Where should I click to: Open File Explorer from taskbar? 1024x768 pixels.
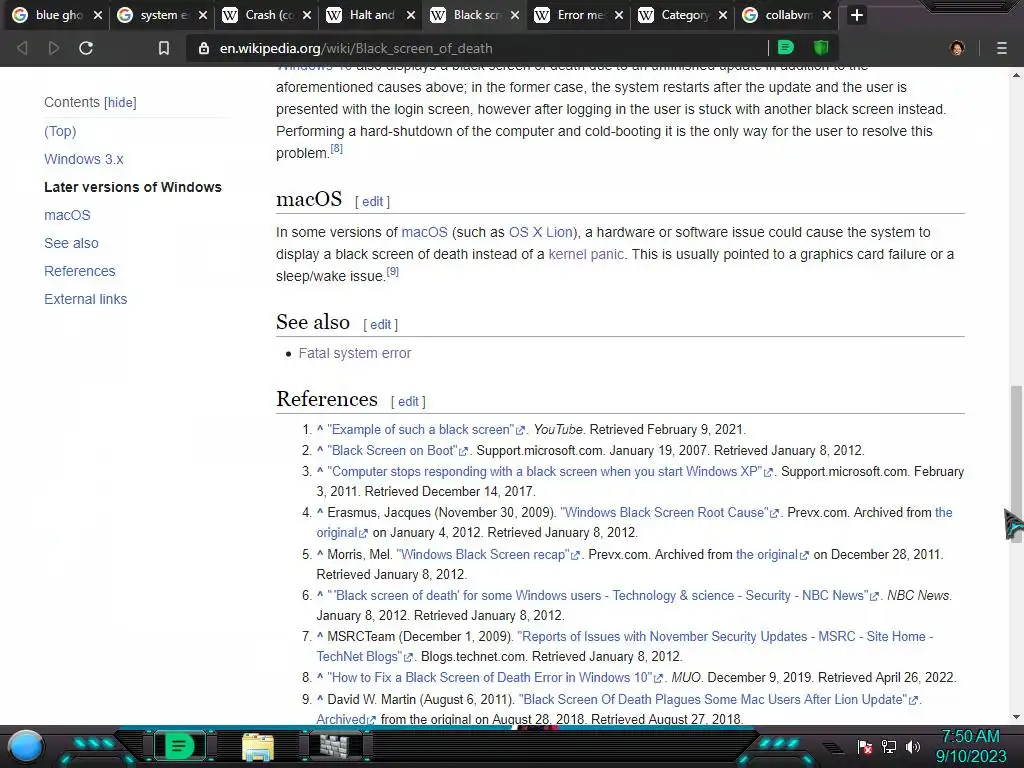[x=258, y=746]
